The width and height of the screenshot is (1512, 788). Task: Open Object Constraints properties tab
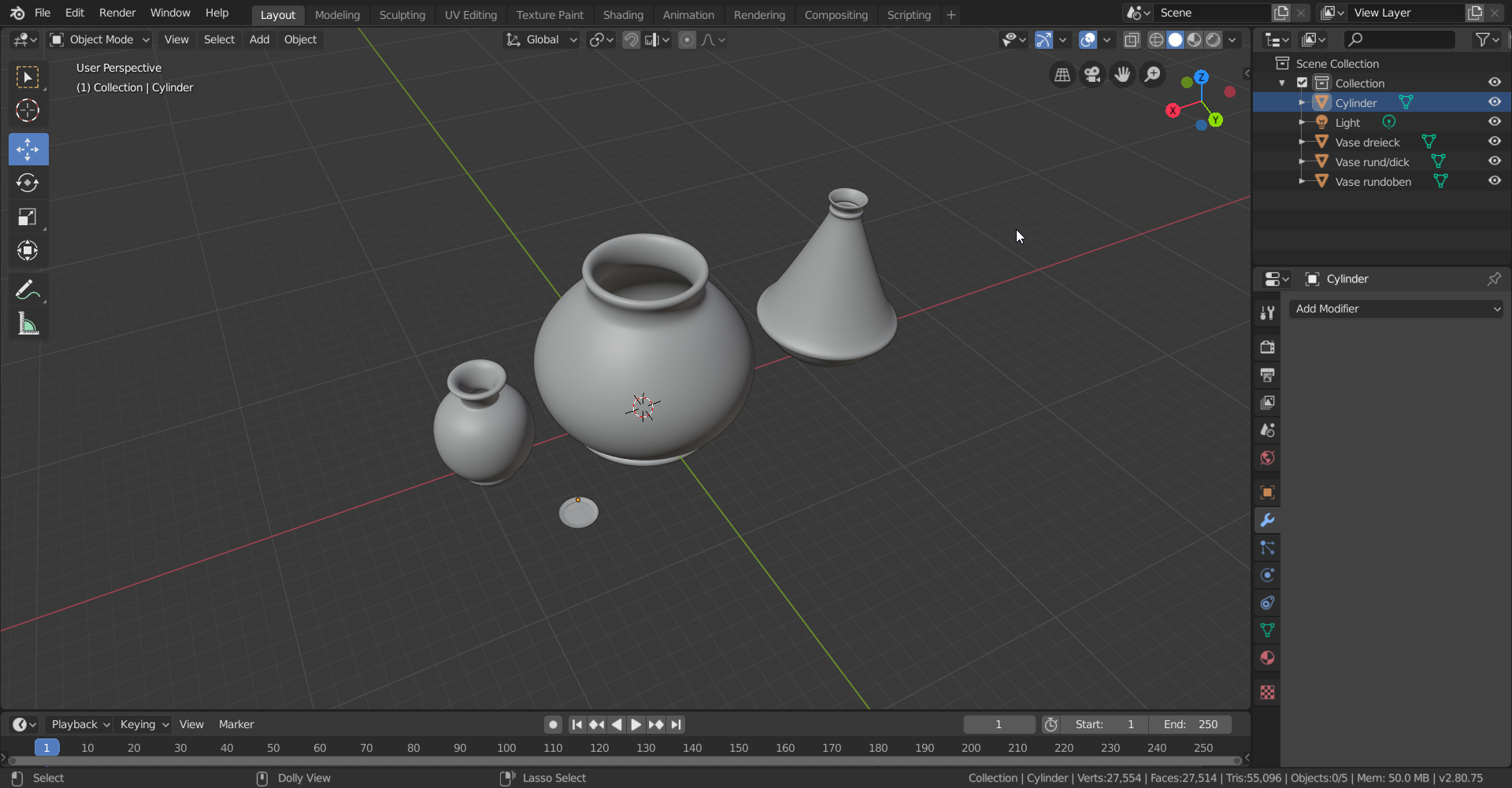click(x=1267, y=603)
